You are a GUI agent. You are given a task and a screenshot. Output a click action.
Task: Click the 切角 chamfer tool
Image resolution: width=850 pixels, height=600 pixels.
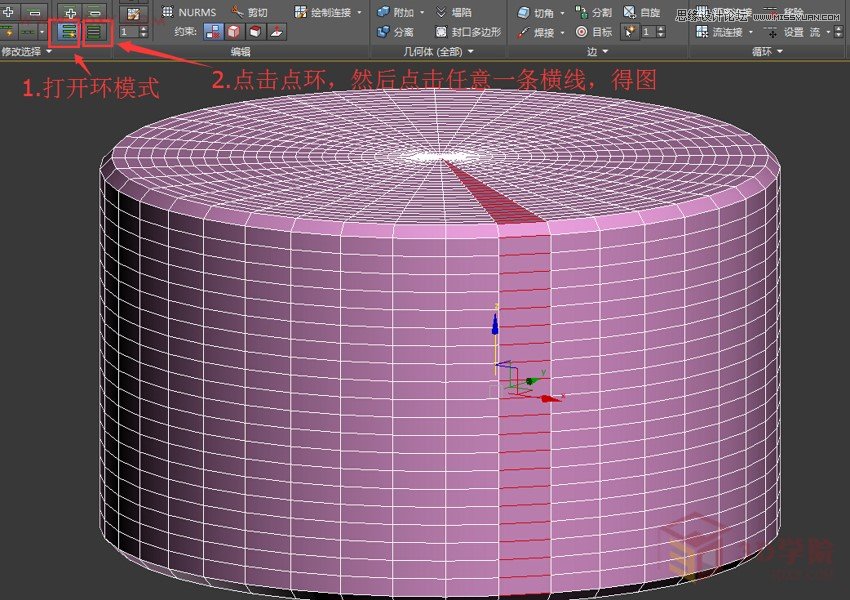pyautogui.click(x=536, y=12)
